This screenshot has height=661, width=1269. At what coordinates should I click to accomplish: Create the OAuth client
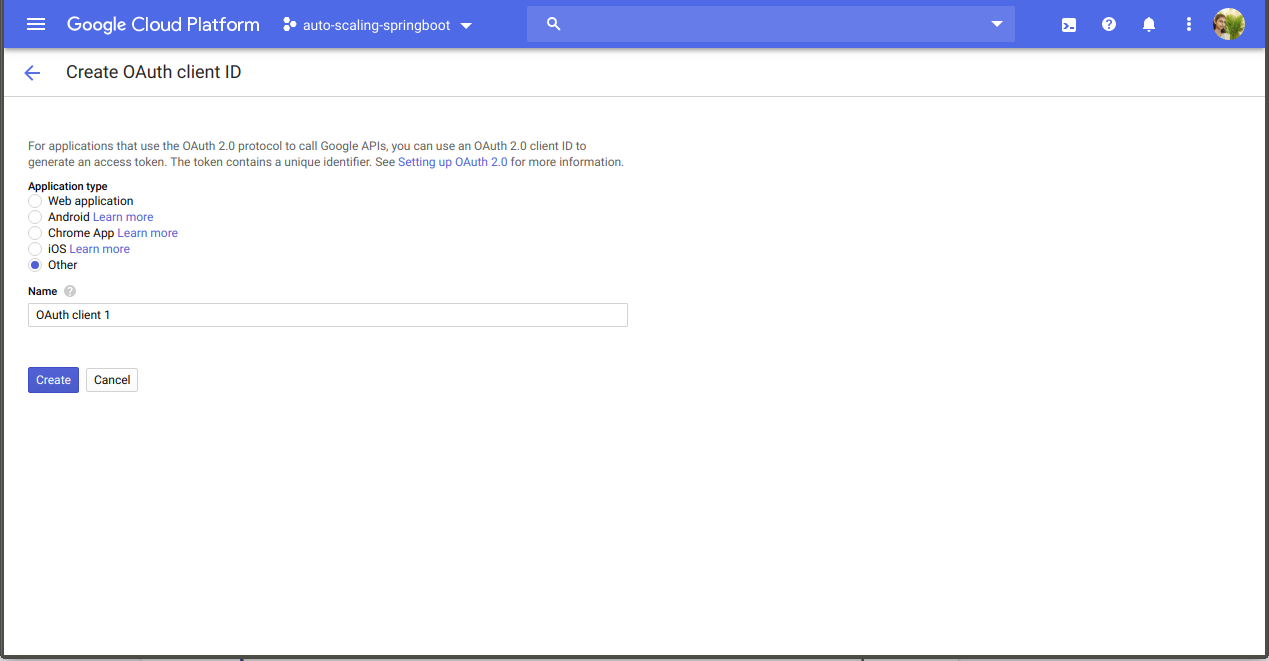click(x=53, y=379)
